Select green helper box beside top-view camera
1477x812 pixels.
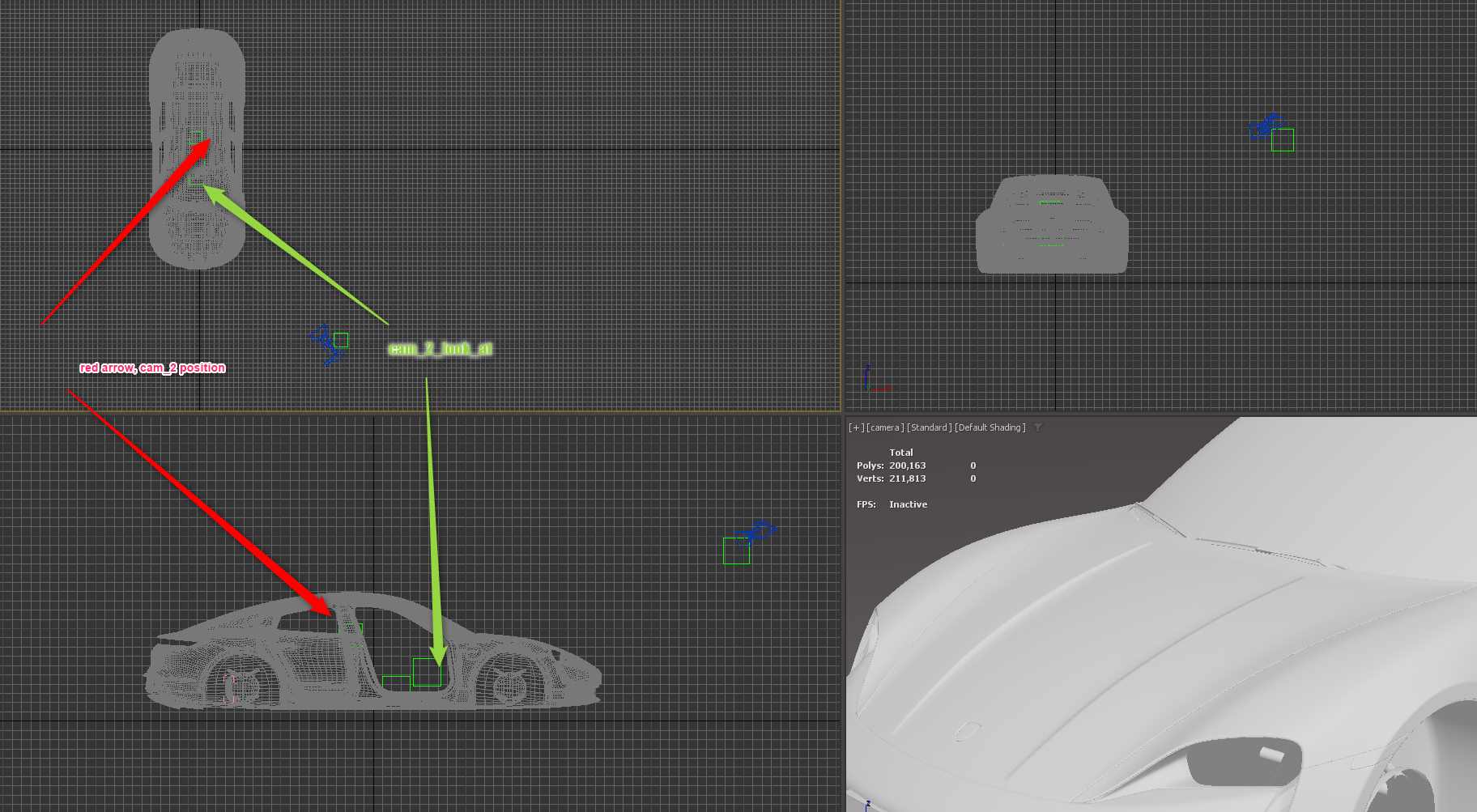pos(341,340)
